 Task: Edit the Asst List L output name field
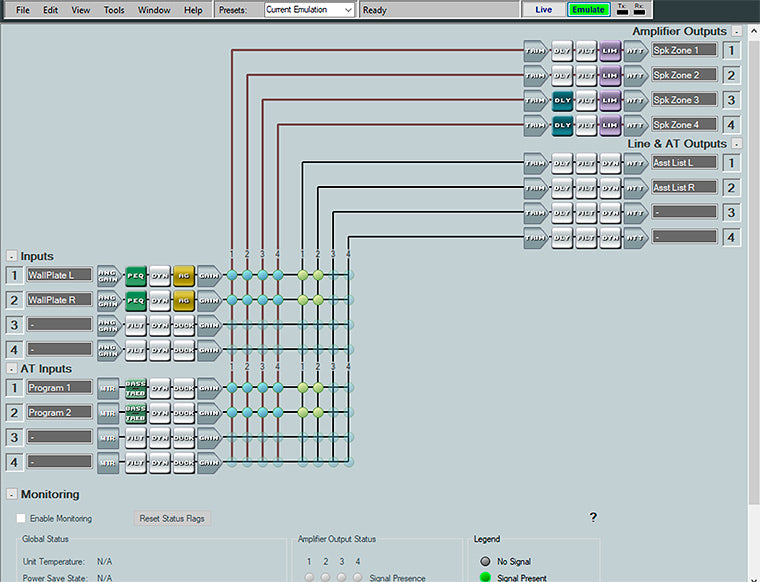click(x=684, y=162)
